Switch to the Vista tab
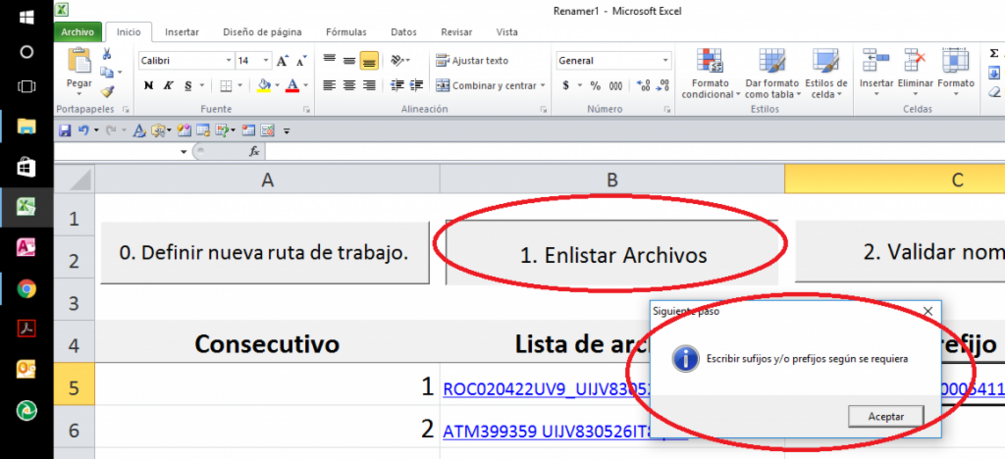Screen dimensions: 1005x459 click(x=507, y=32)
